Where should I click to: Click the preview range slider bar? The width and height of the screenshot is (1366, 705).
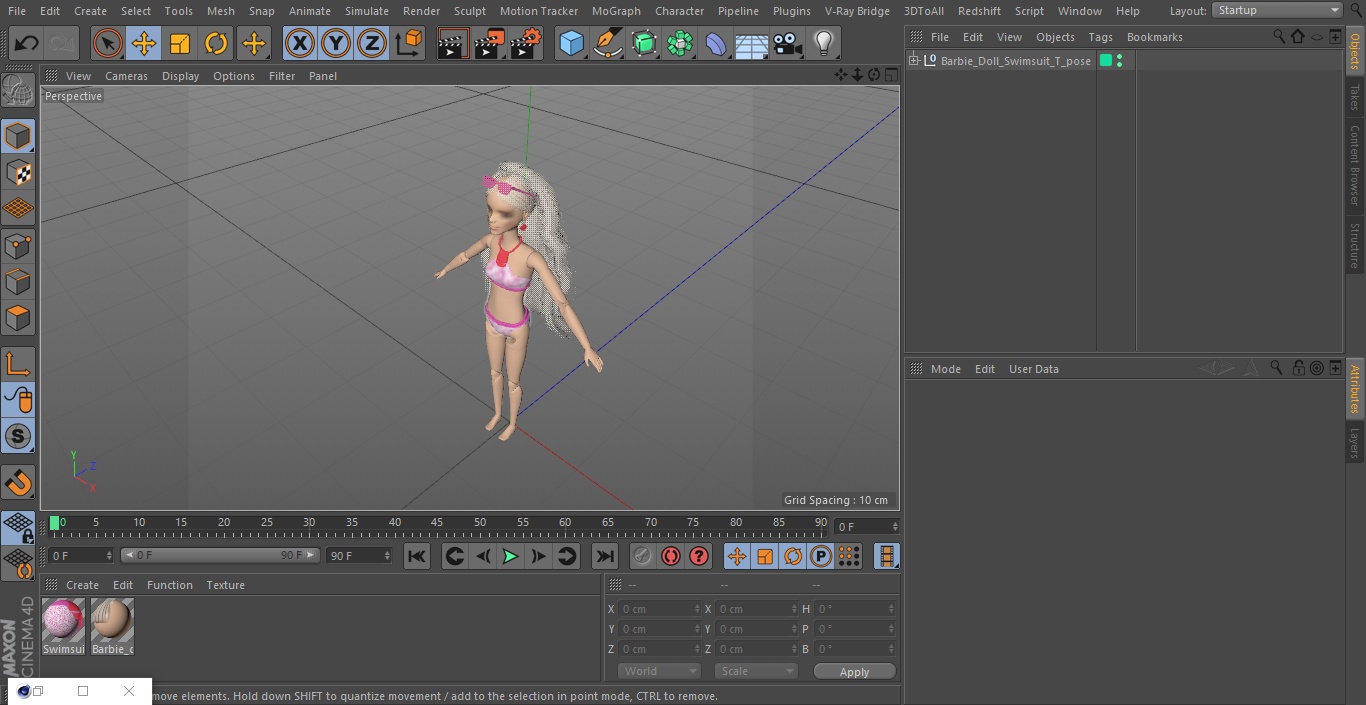[x=220, y=555]
